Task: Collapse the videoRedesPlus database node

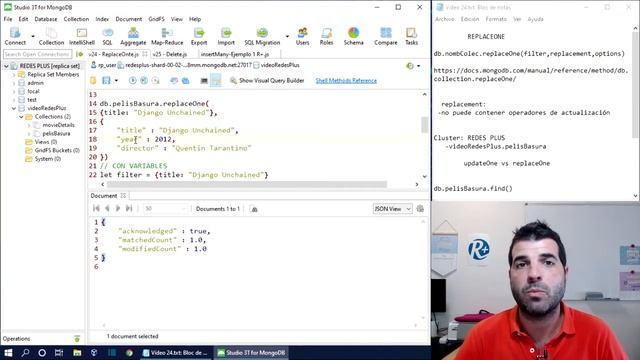Action: 14,108
